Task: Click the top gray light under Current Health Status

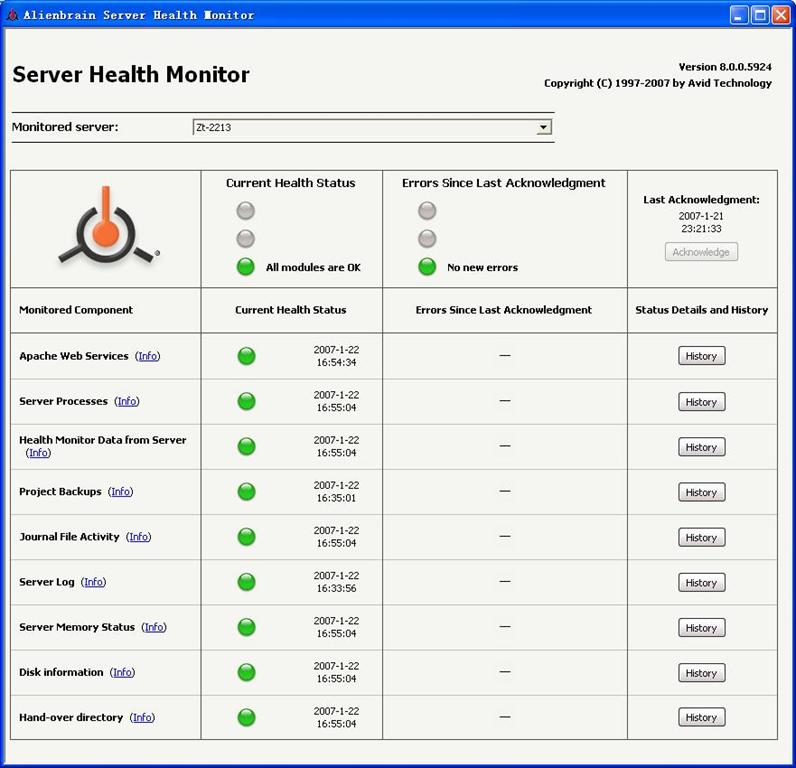Action: [246, 211]
